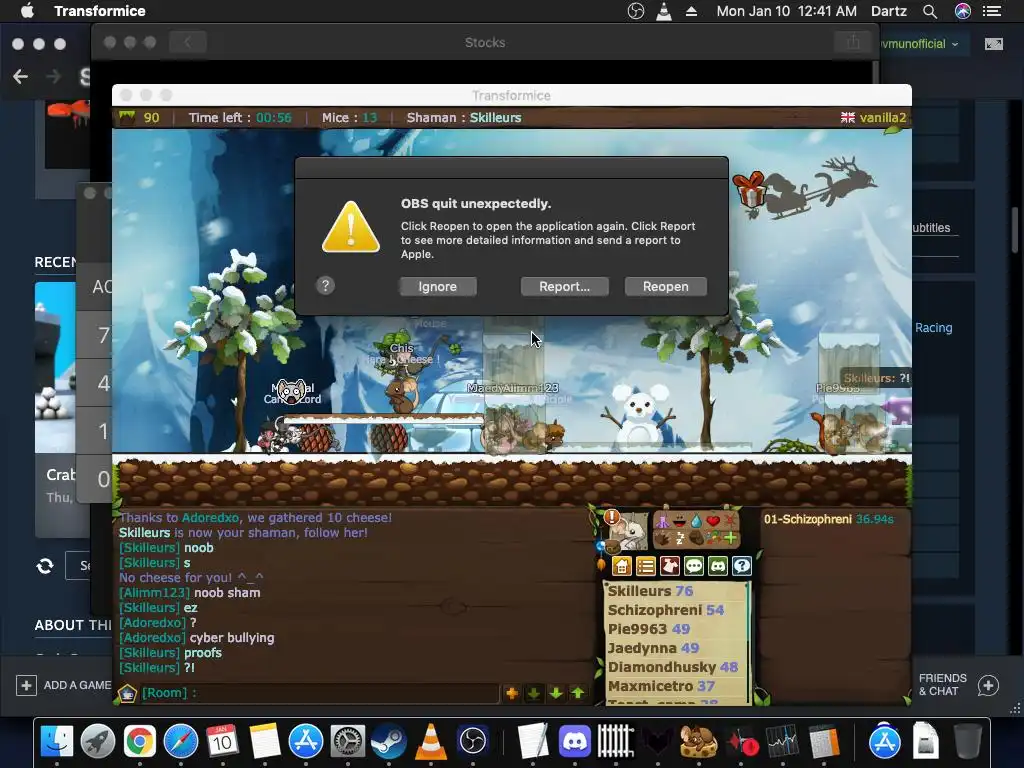Open the tribe house icon button
This screenshot has height=768, width=1024.
[x=622, y=566]
